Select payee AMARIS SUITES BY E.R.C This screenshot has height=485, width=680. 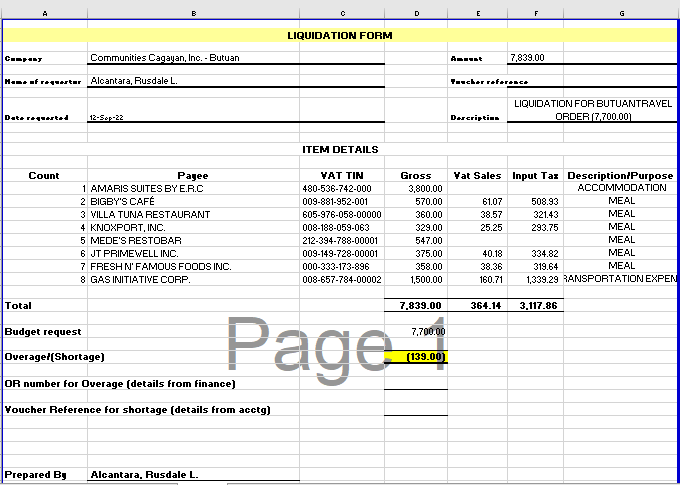pyautogui.click(x=193, y=189)
